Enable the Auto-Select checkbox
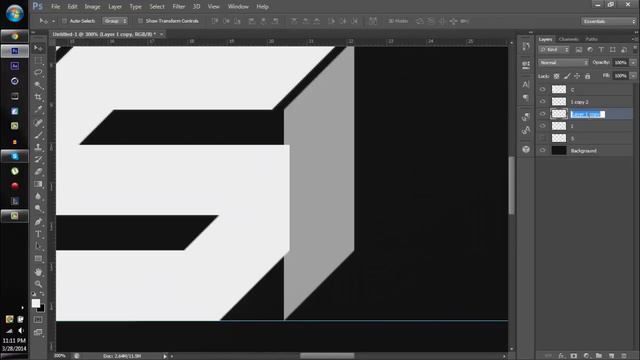This screenshot has height=360, width=640. point(64,21)
